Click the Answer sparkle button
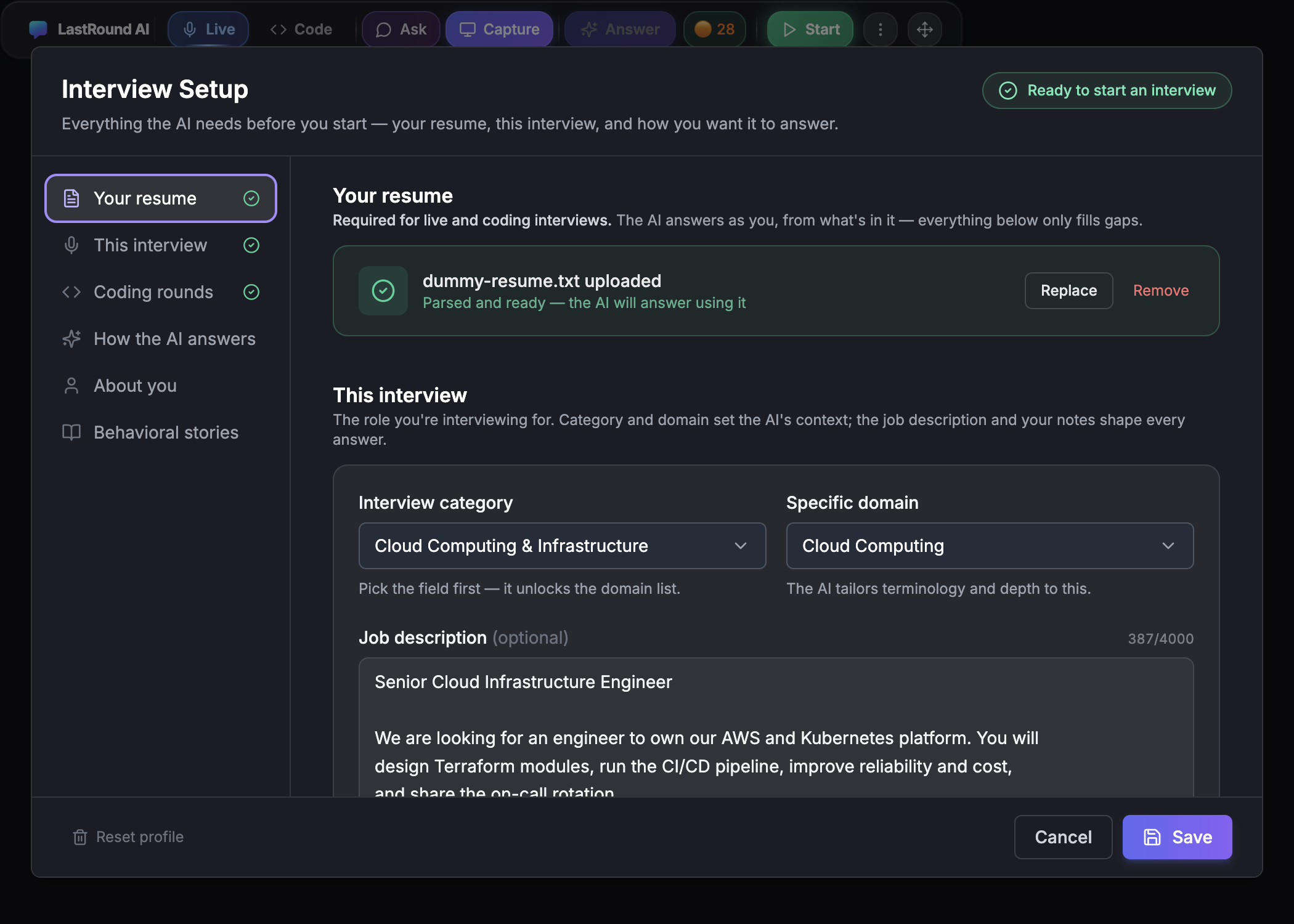 tap(620, 29)
